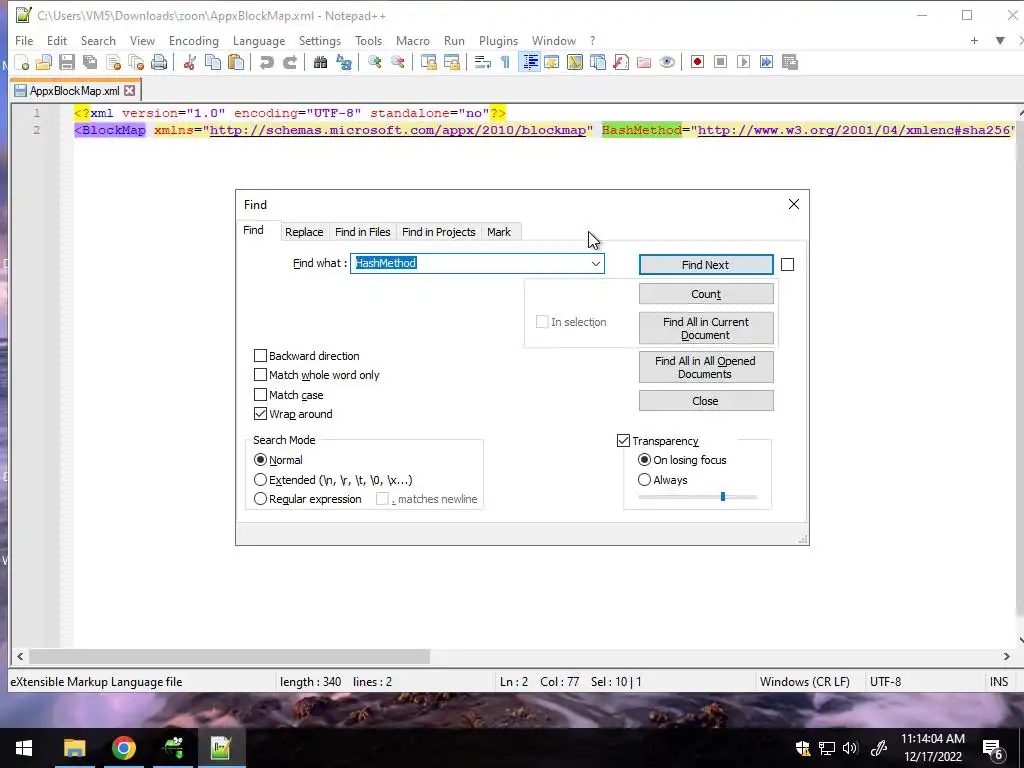Click the Save All toolbar icon
Image resolution: width=1024 pixels, height=768 pixels.
(89, 62)
